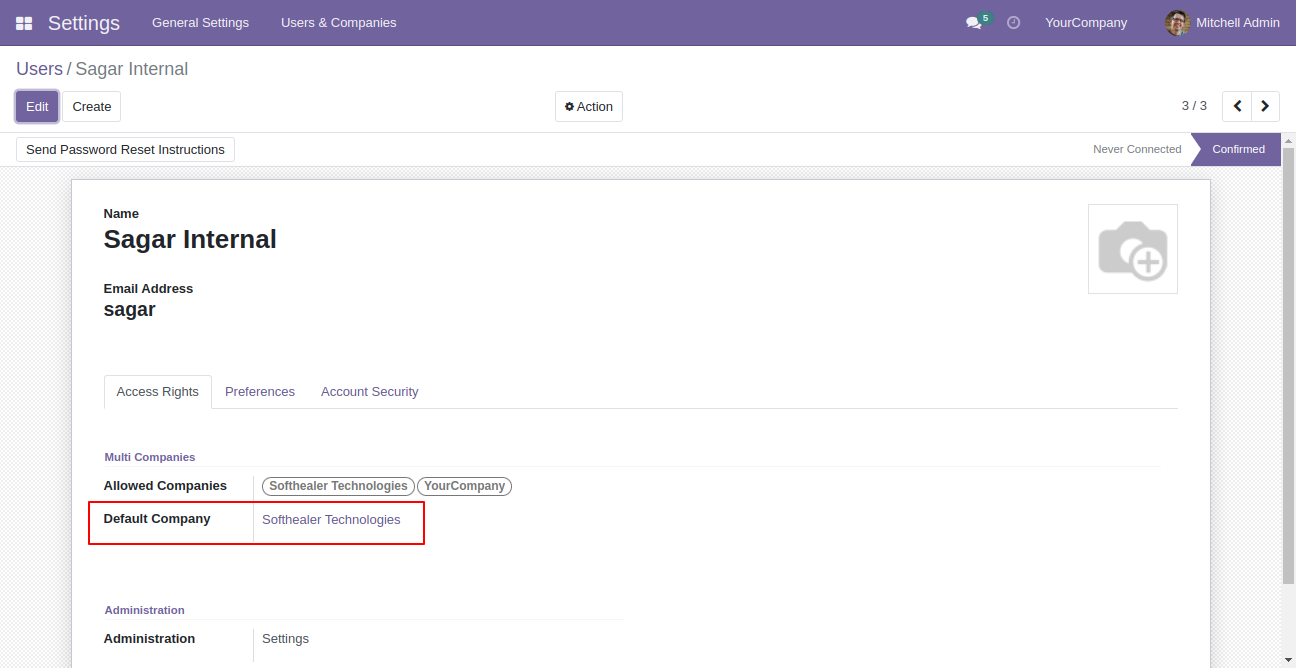Open the conversations chat icon with badge
Image resolution: width=1296 pixels, height=668 pixels.
[978, 22]
